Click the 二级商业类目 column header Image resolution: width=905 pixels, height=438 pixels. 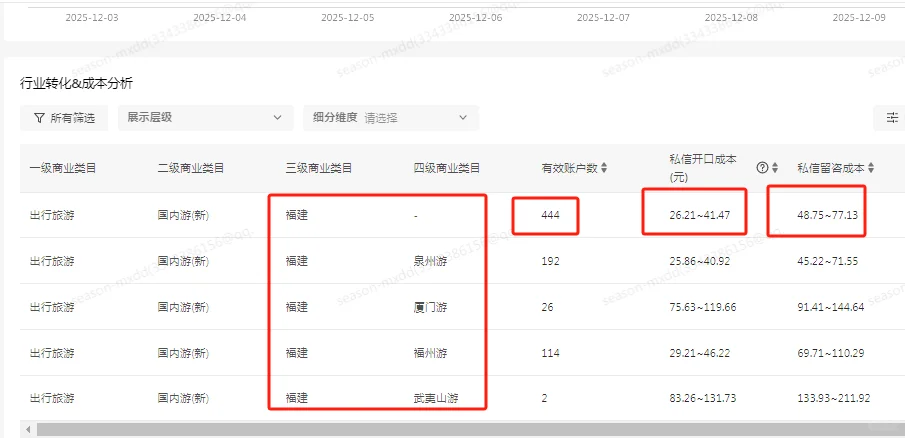[190, 169]
